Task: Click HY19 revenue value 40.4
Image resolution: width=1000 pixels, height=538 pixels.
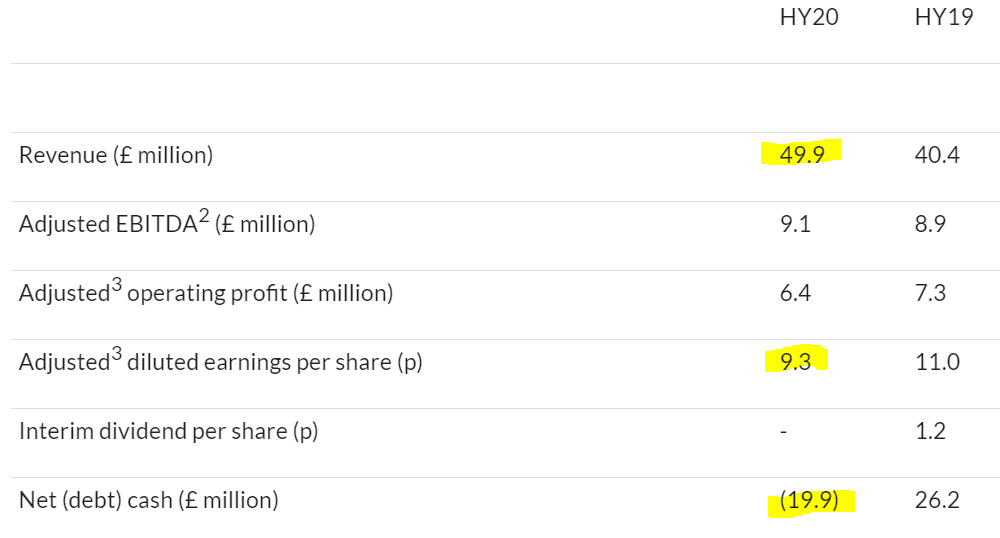Action: tap(937, 154)
